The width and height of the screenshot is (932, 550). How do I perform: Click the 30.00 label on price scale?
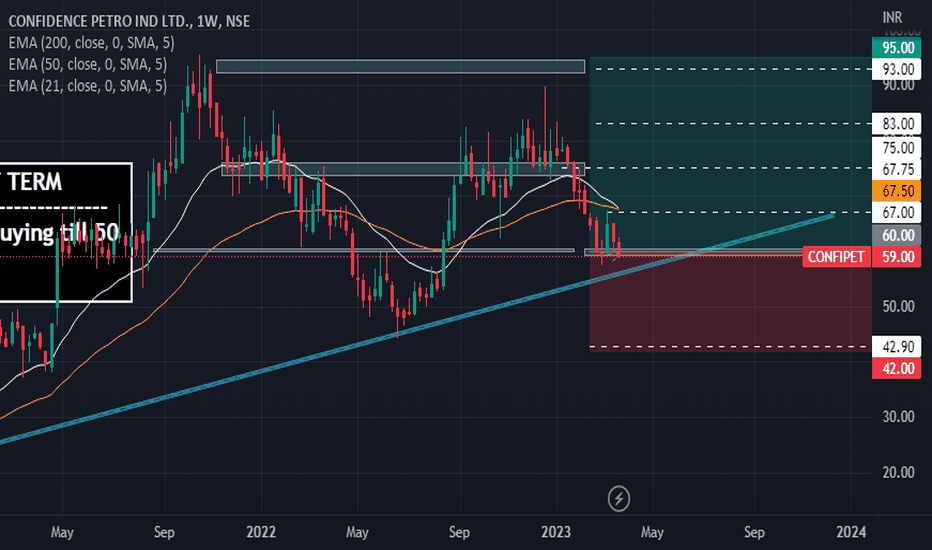(x=898, y=417)
